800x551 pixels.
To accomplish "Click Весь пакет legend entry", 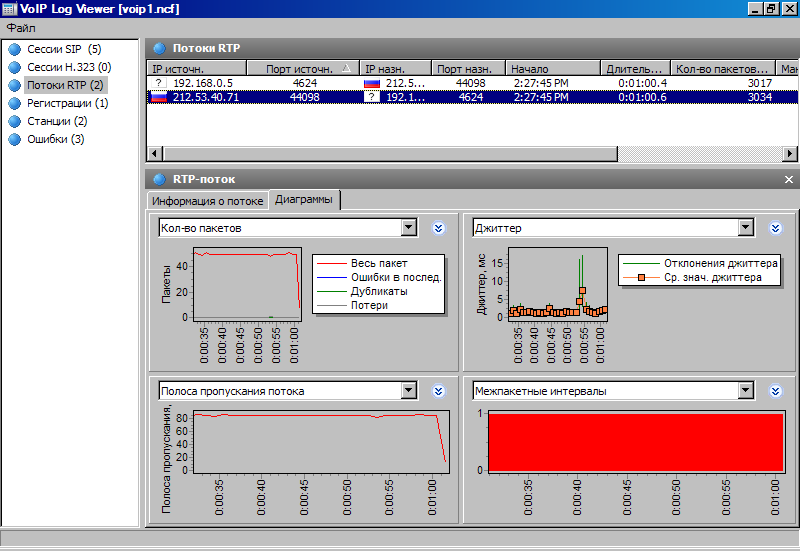I will [x=379, y=263].
